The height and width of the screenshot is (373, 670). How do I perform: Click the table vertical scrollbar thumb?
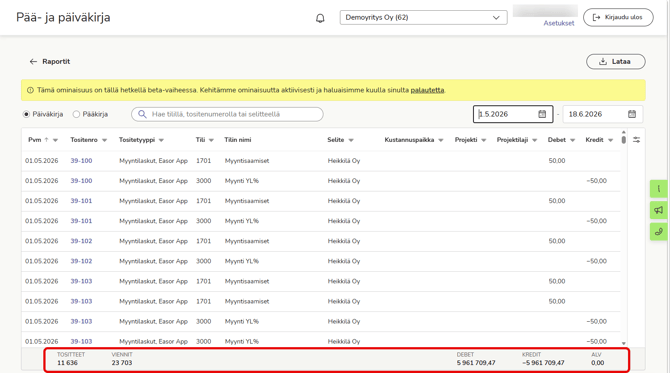(x=623, y=140)
